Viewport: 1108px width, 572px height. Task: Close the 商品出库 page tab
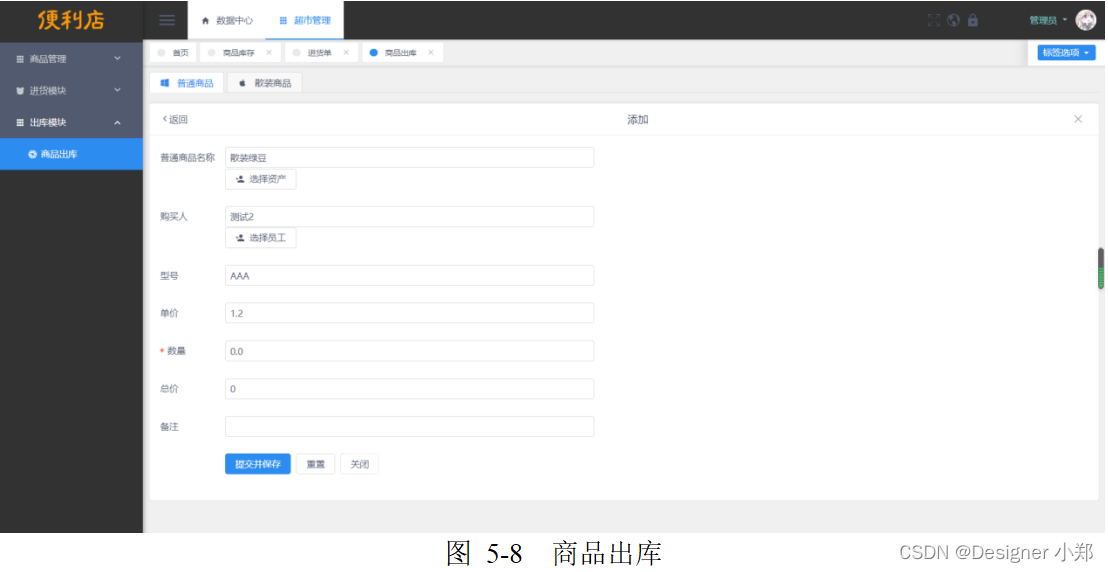tap(431, 52)
